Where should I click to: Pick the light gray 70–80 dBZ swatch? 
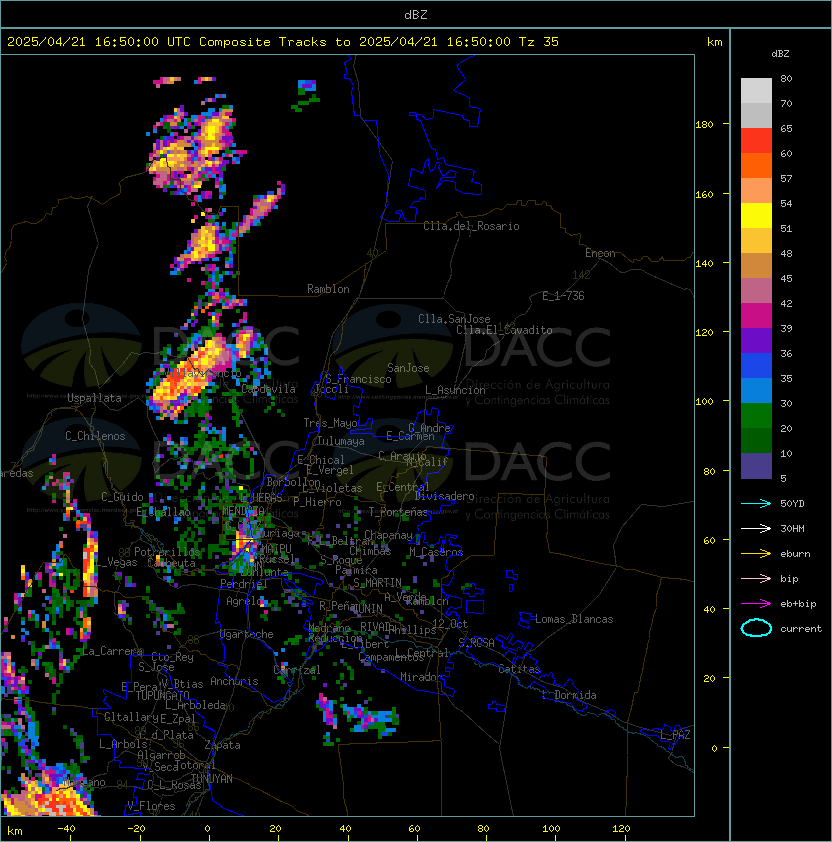(x=756, y=91)
